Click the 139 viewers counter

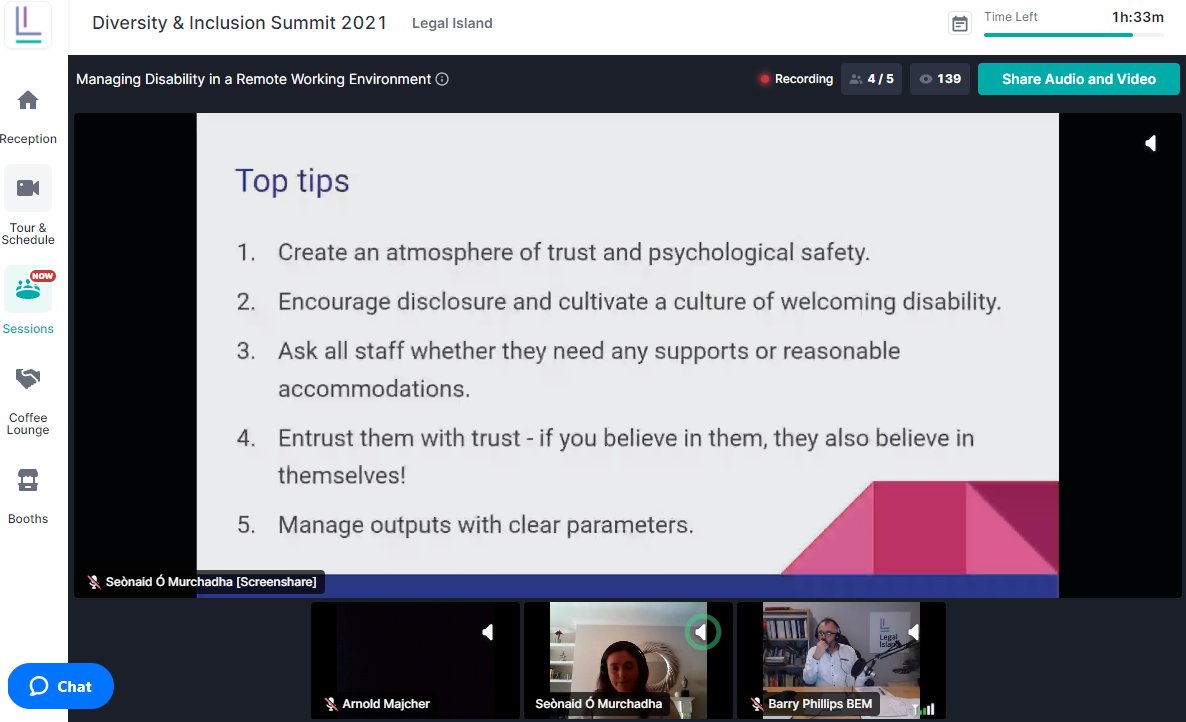(940, 79)
